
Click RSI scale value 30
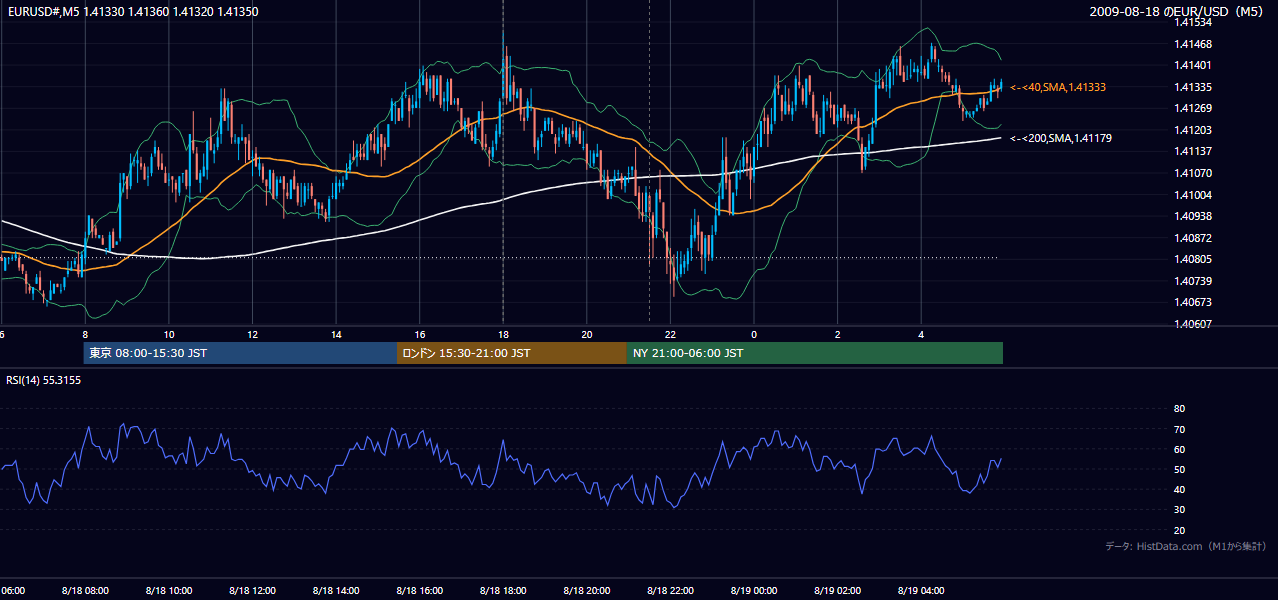point(1179,510)
